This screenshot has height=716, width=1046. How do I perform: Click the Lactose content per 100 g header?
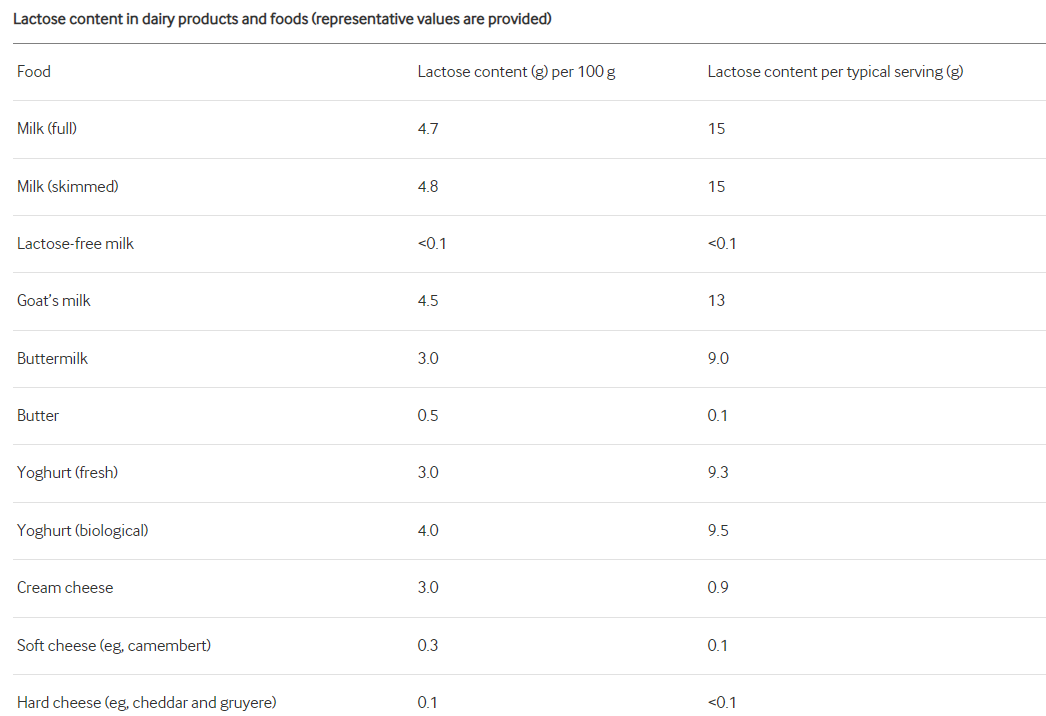516,72
